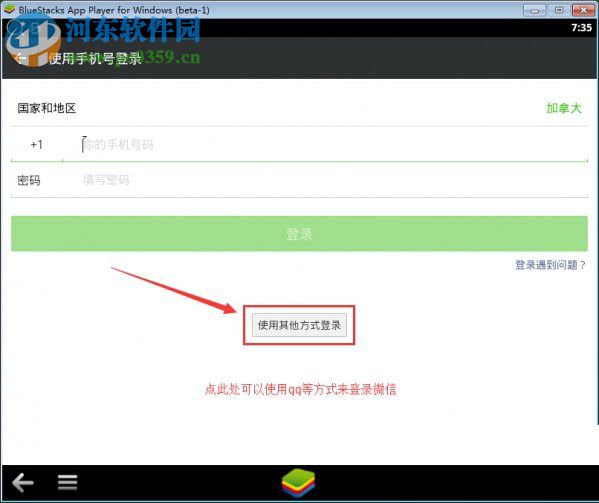Viewport: 599px width, 503px height.
Task: Go back using the header arrow icon
Action: pyautogui.click(x=20, y=58)
